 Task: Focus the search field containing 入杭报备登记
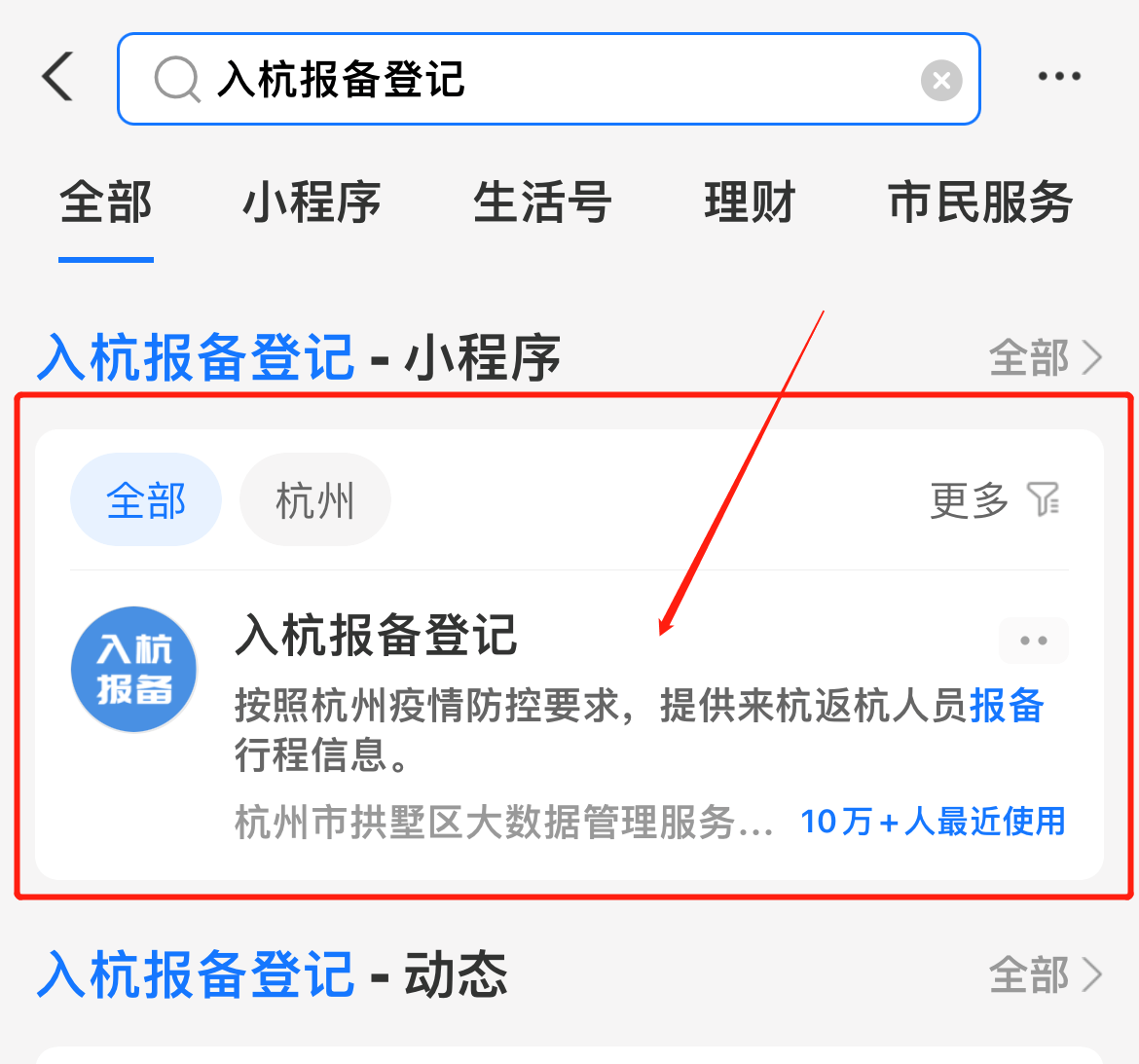point(549,79)
